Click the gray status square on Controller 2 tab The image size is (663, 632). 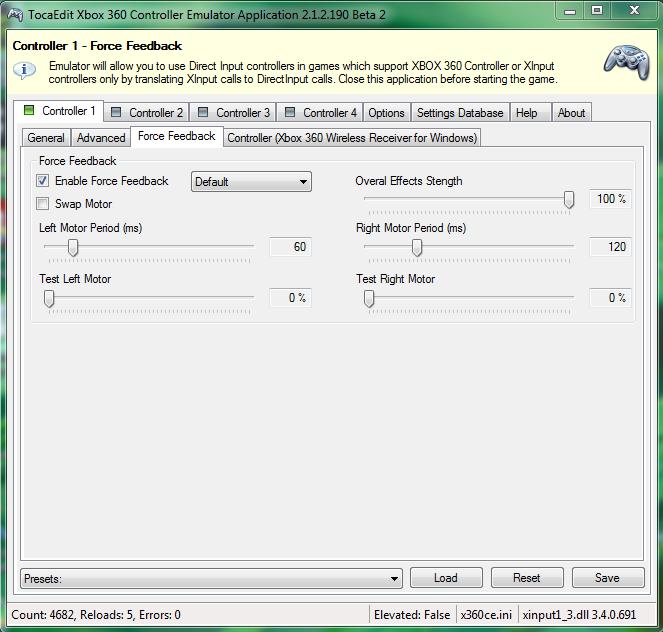116,112
